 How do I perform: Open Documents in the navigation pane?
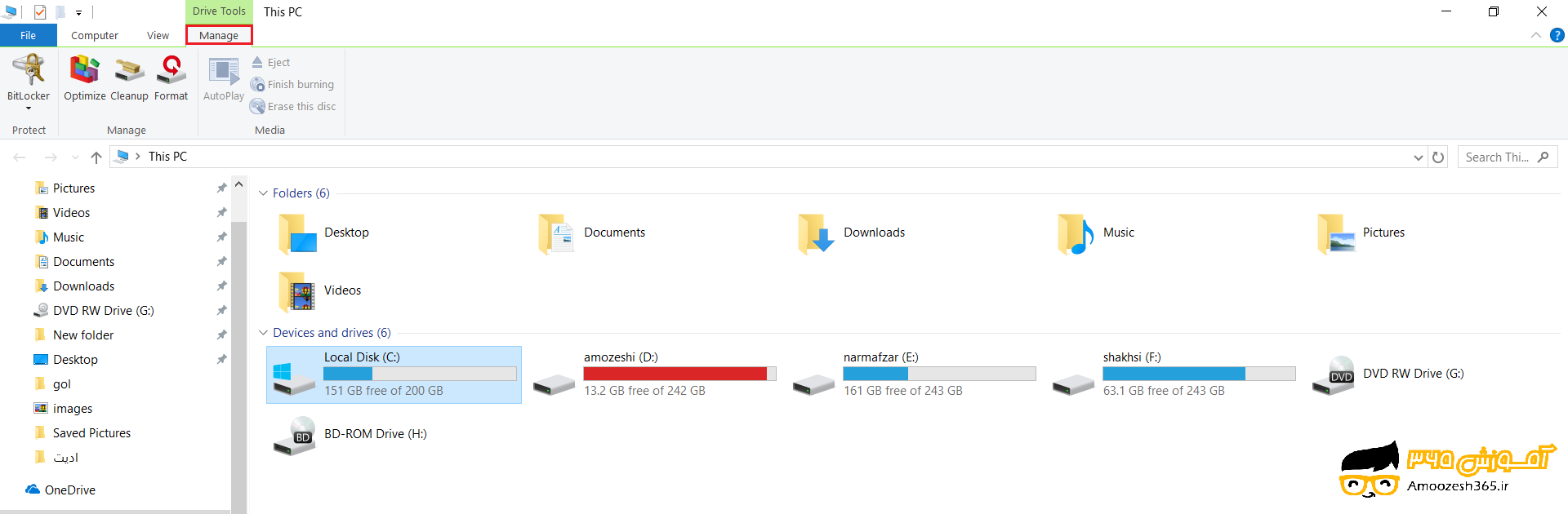[83, 262]
